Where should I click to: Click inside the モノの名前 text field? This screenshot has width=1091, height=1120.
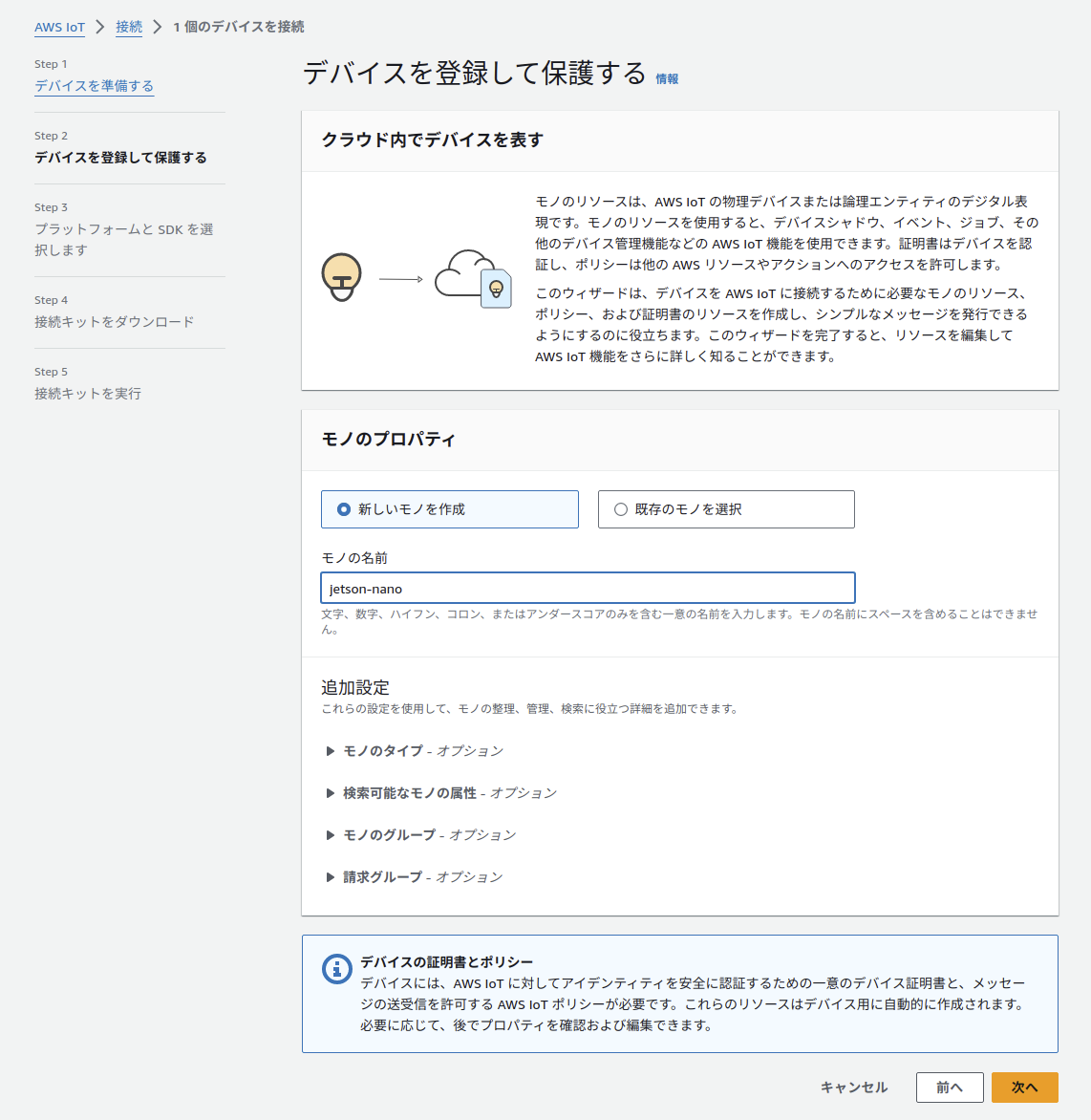587,588
